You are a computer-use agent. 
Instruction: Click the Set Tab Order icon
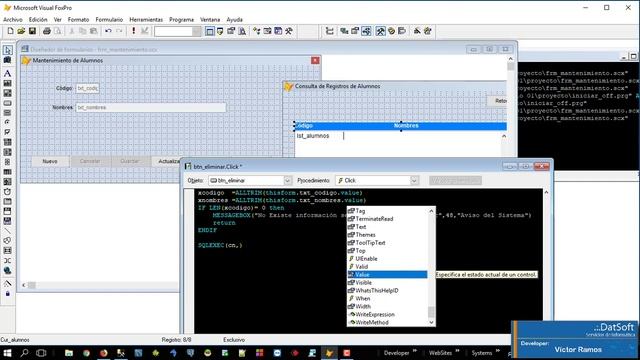(330, 31)
